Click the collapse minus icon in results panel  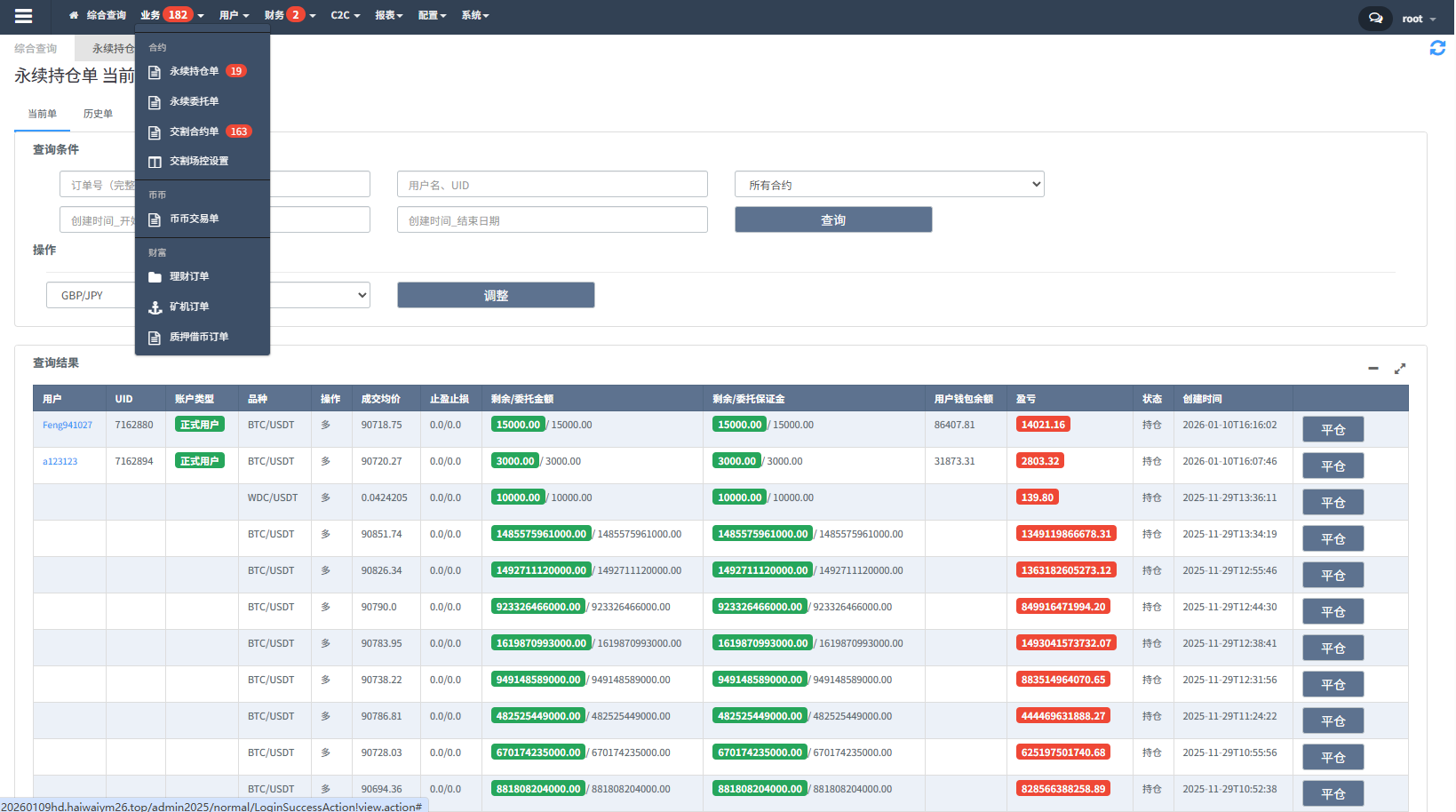click(1372, 368)
